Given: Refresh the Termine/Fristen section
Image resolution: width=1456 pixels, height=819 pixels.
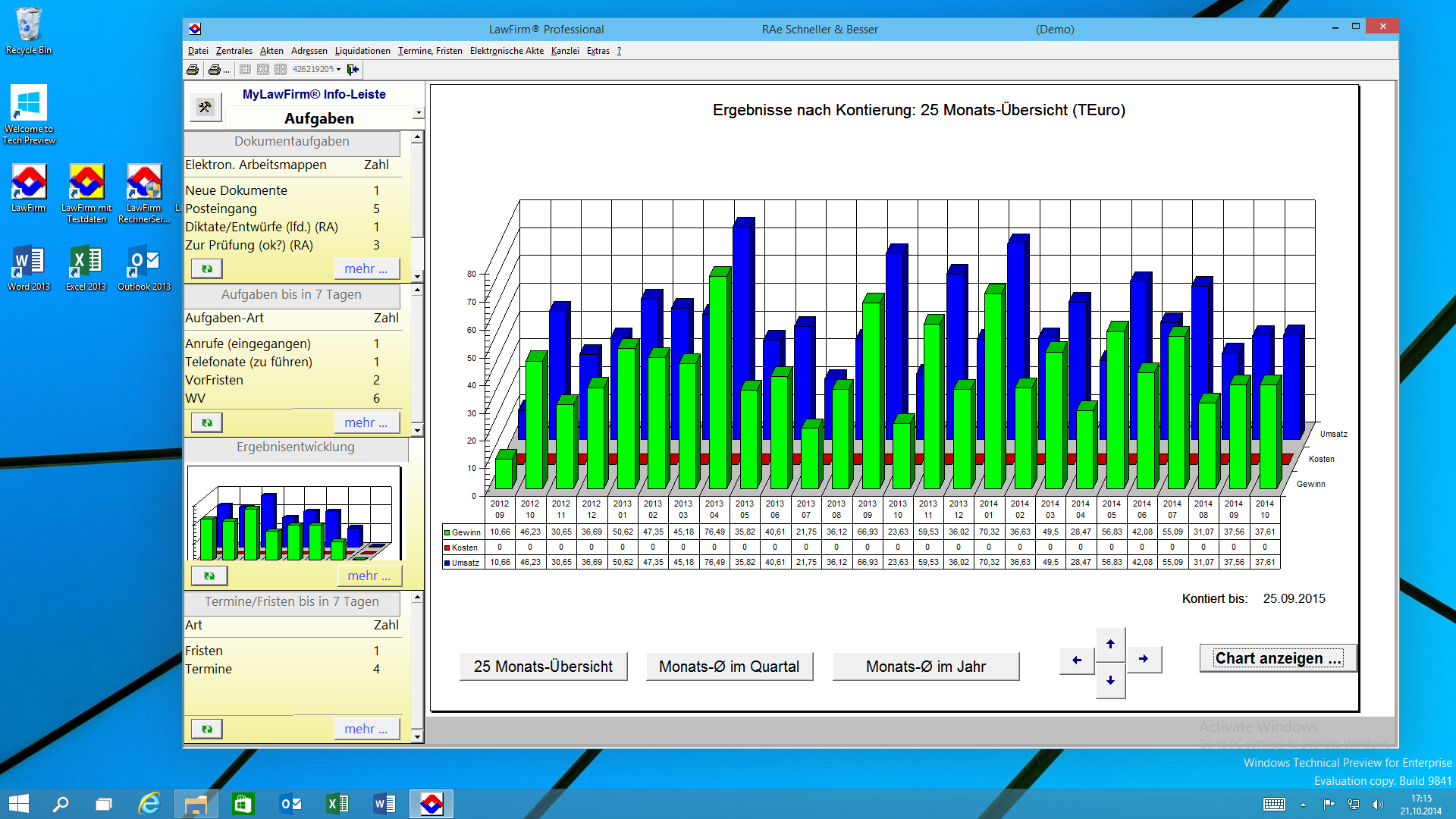Looking at the screenshot, I should tap(206, 729).
